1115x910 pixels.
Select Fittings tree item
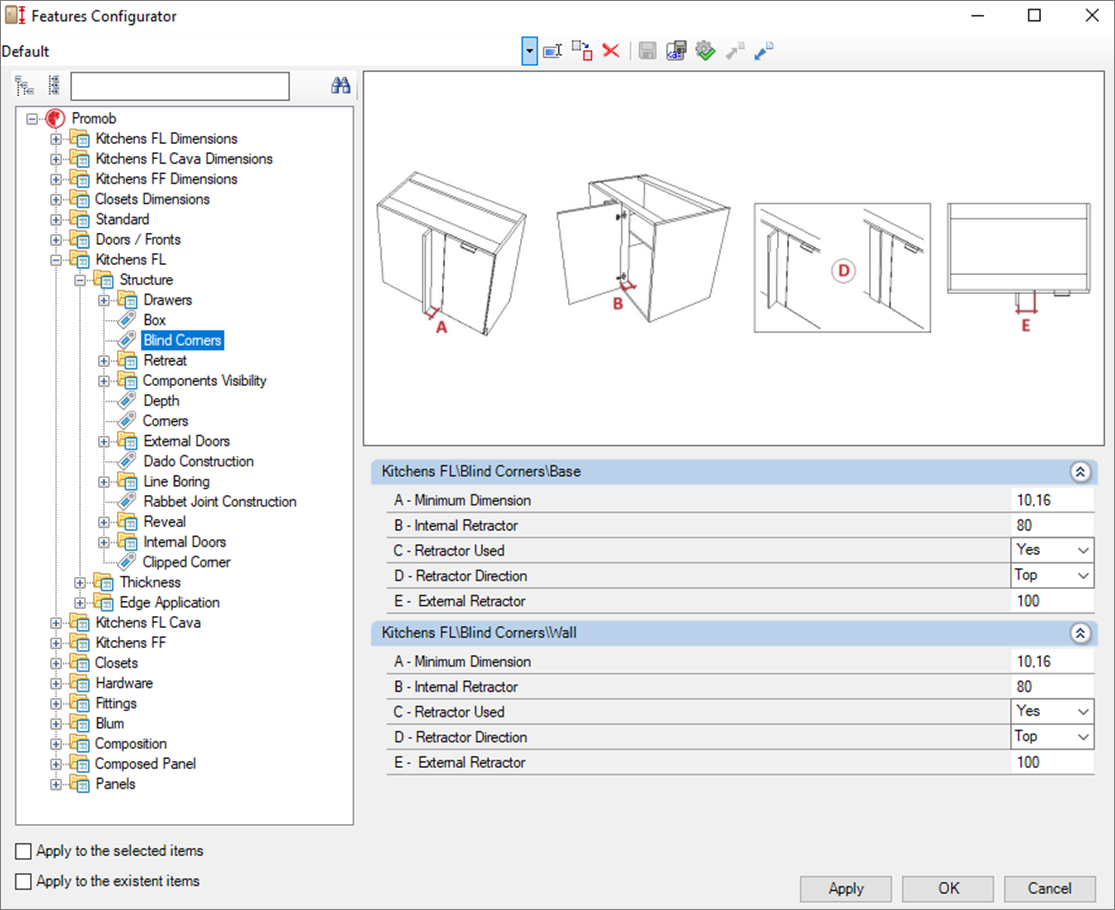point(116,703)
